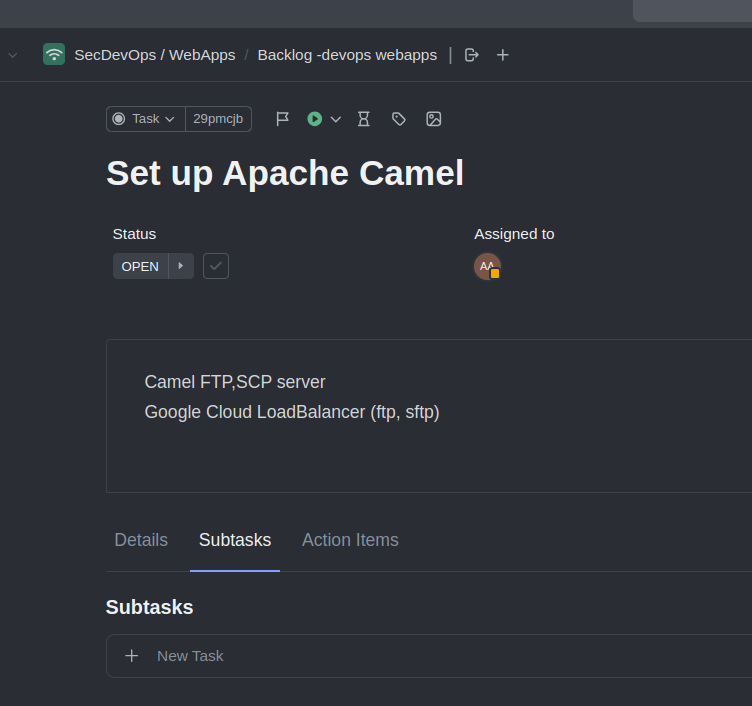The width and height of the screenshot is (752, 706).
Task: Set priority with the flag icon
Action: point(282,118)
